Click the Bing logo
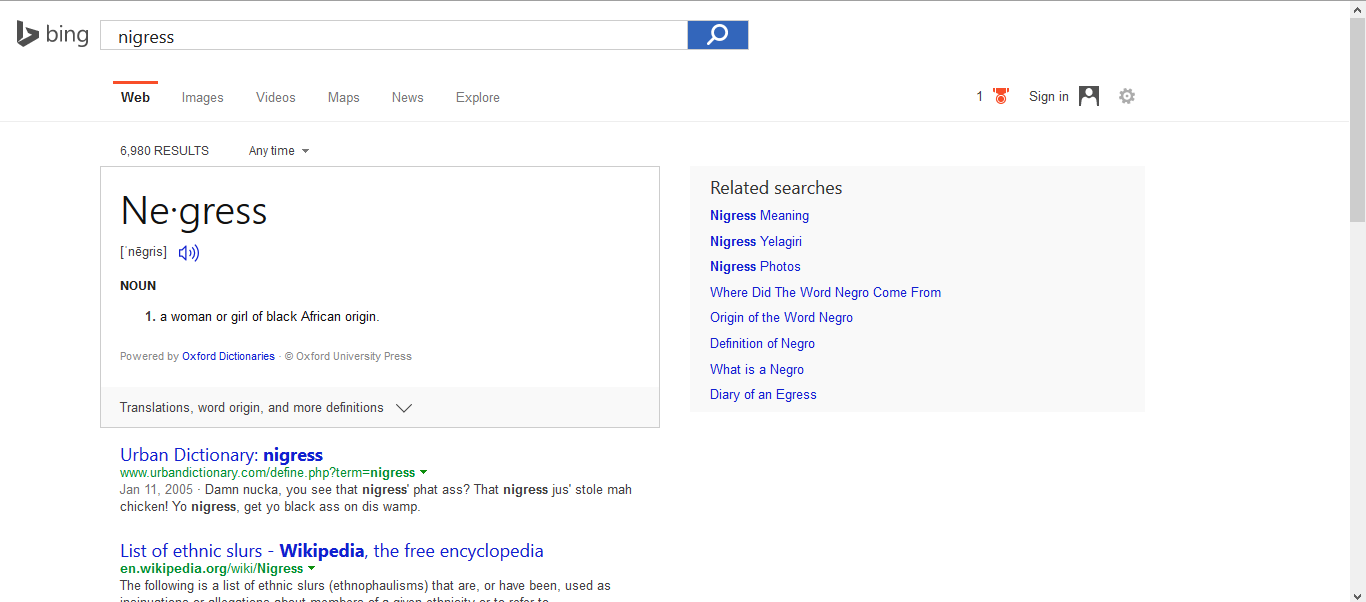 click(x=52, y=35)
